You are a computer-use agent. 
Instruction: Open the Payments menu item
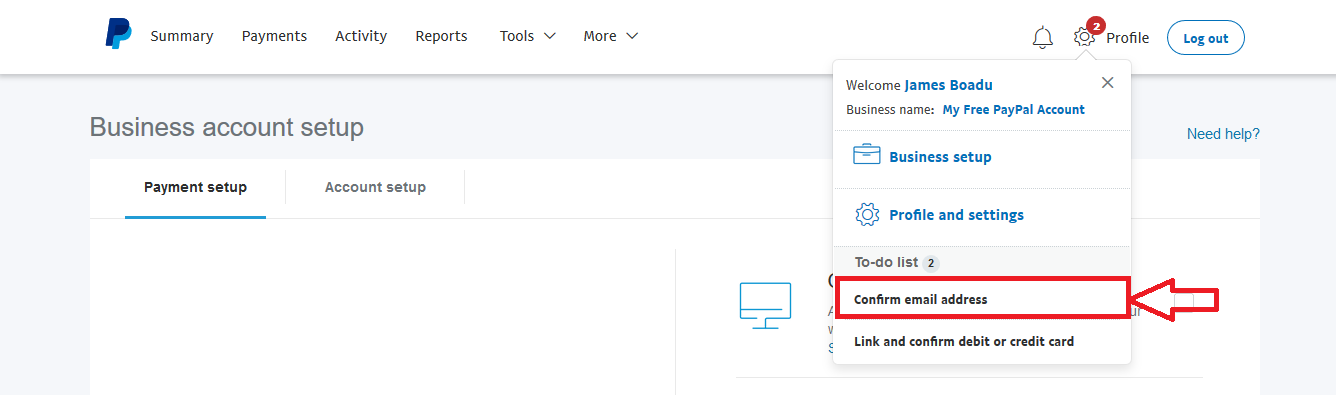(x=274, y=36)
